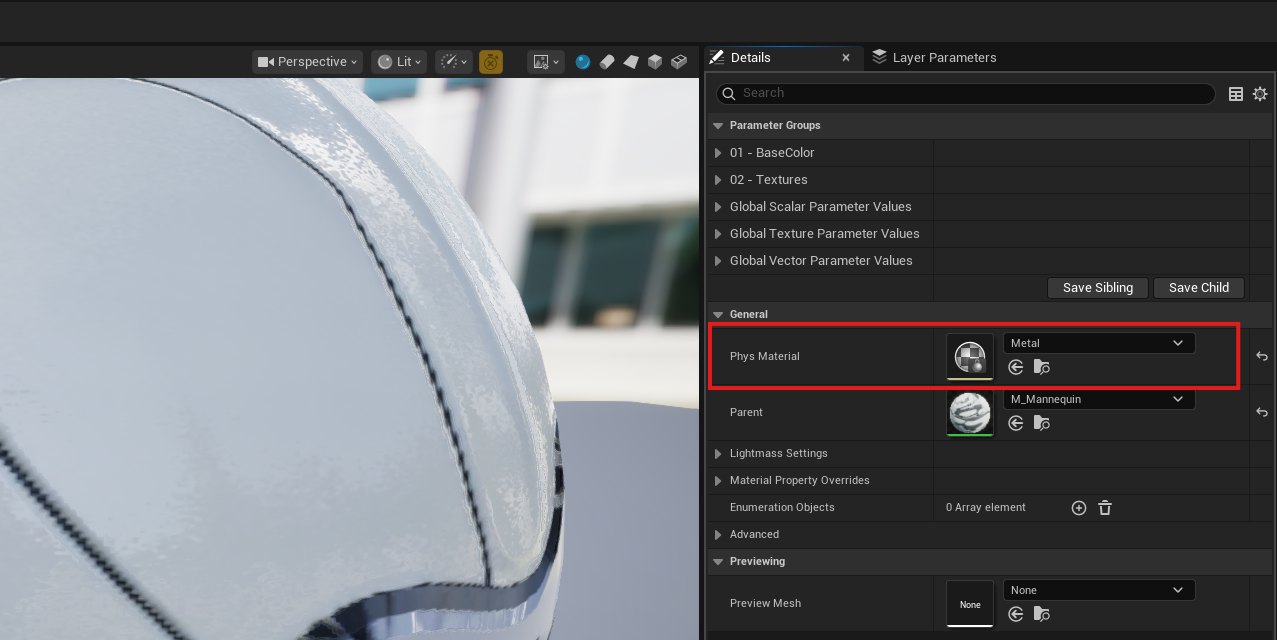This screenshot has width=1277, height=640.
Task: Expand Global Vector Parameter Values
Action: 718,261
